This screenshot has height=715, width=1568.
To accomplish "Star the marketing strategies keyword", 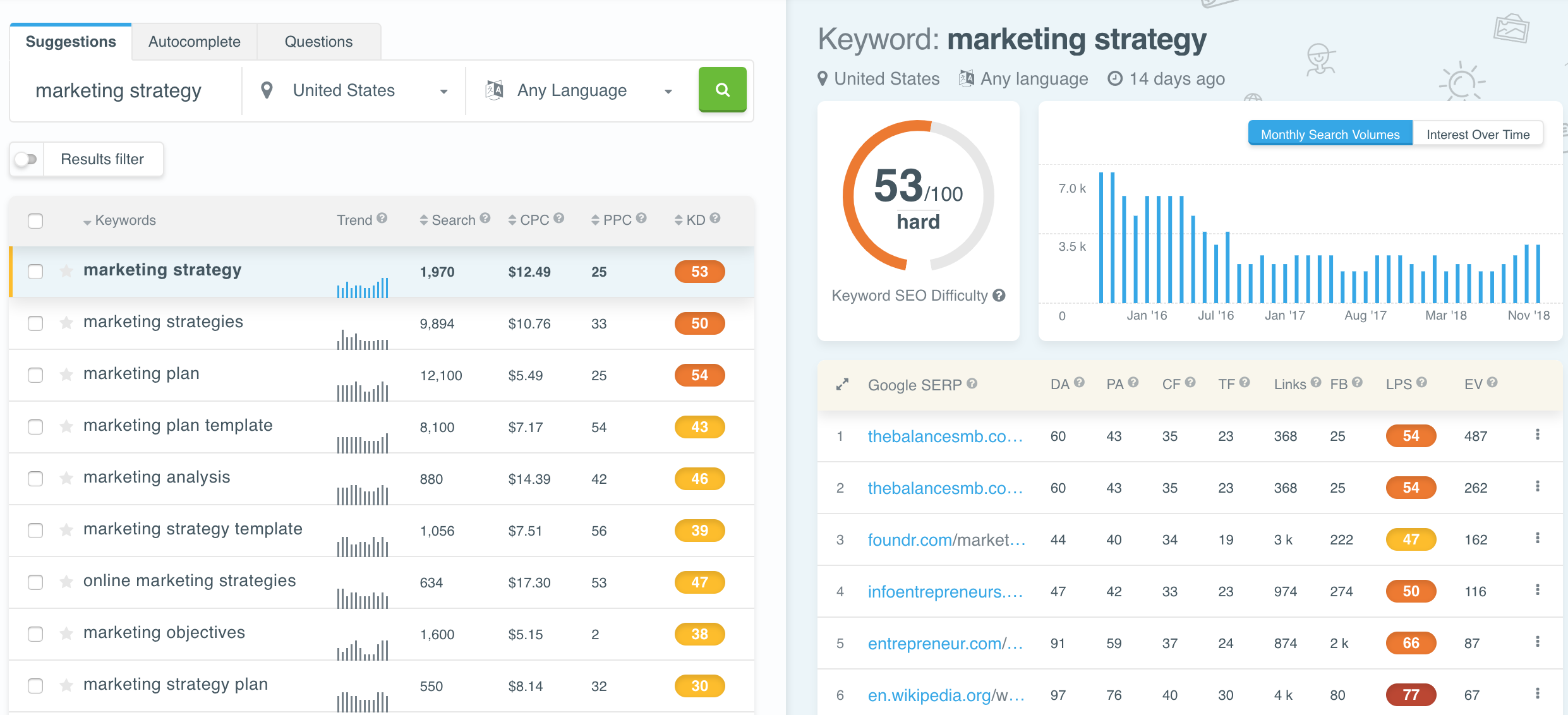I will (x=66, y=323).
